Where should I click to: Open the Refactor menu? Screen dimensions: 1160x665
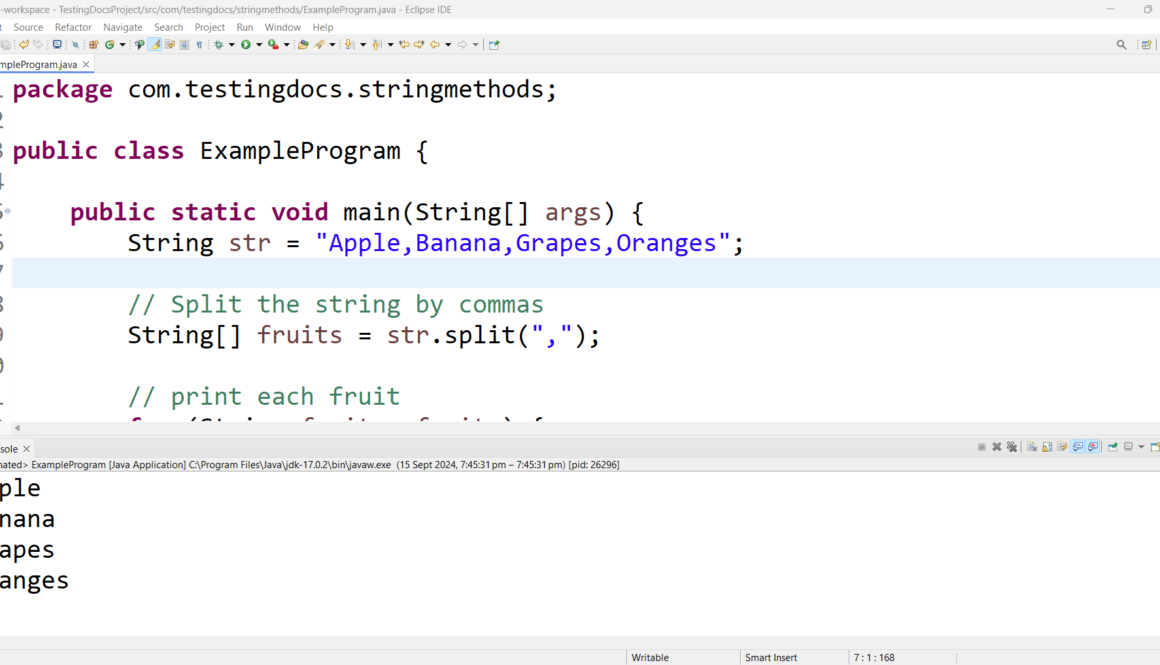[x=73, y=27]
